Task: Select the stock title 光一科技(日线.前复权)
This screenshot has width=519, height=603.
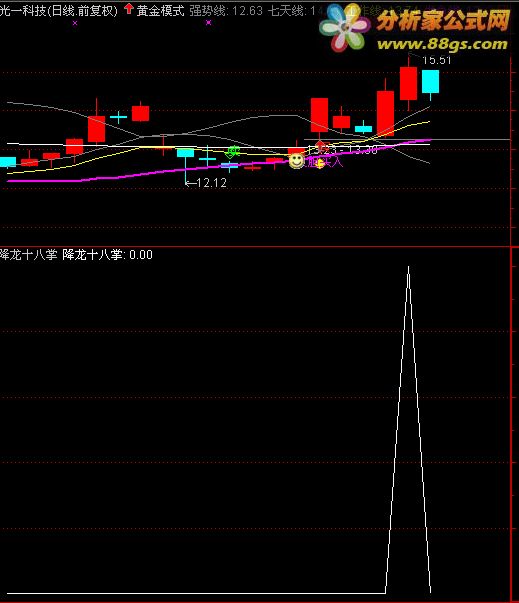Action: point(58,10)
